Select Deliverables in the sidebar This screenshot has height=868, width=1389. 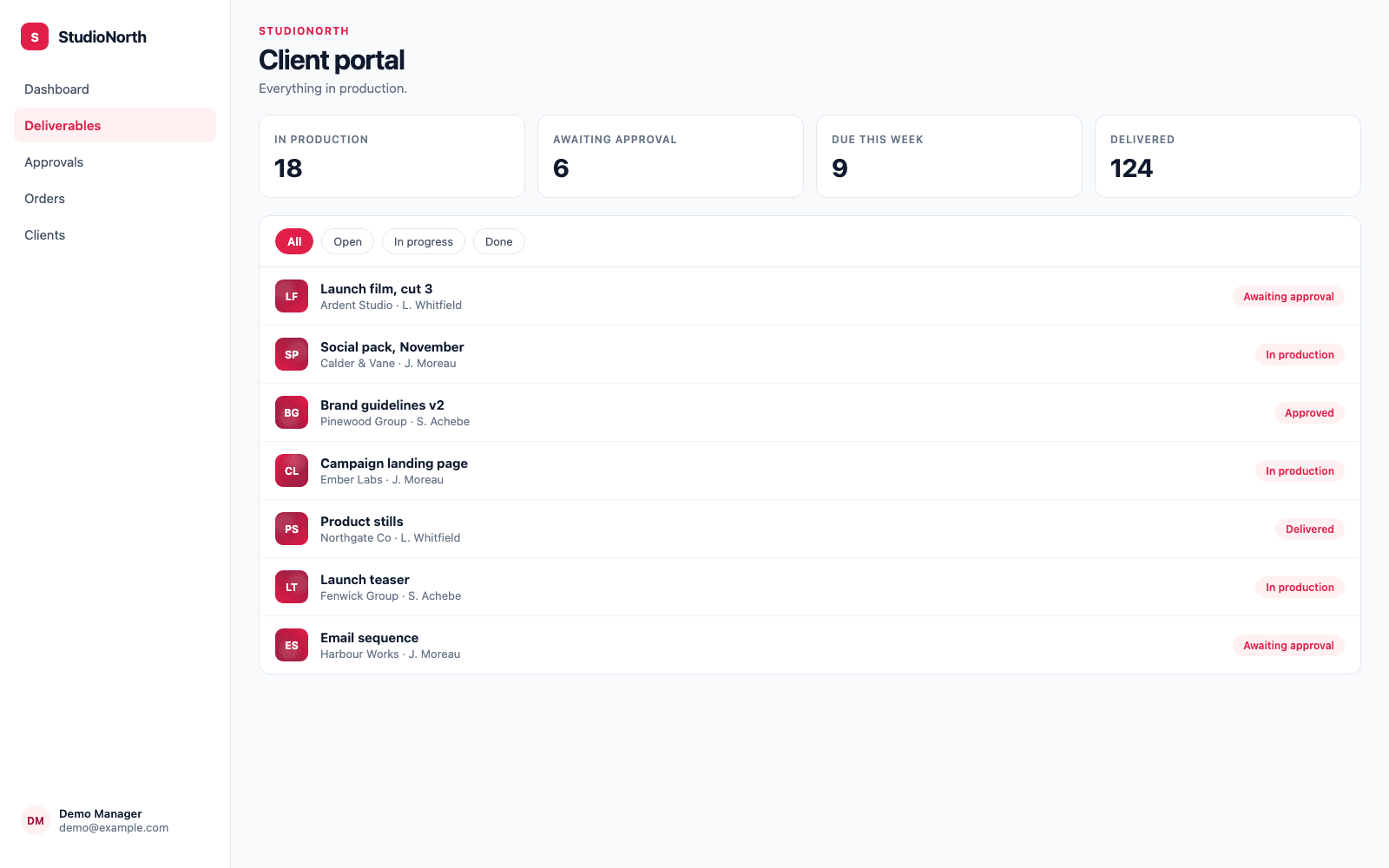(x=115, y=125)
